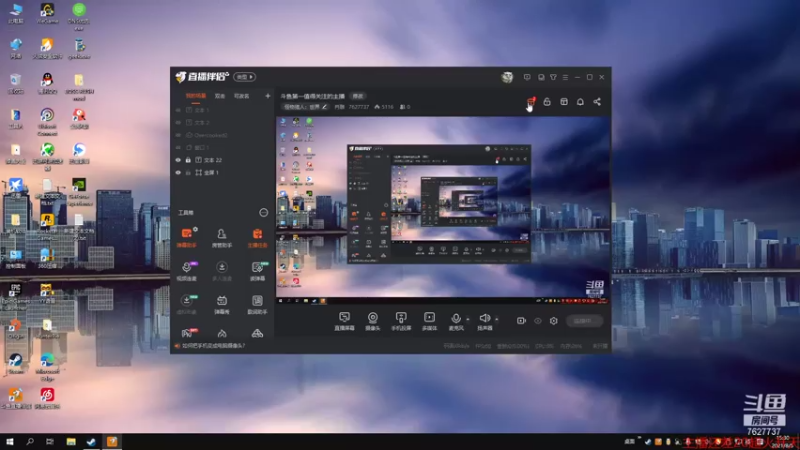Share the room via share icon
800x450 pixels.
tap(597, 102)
